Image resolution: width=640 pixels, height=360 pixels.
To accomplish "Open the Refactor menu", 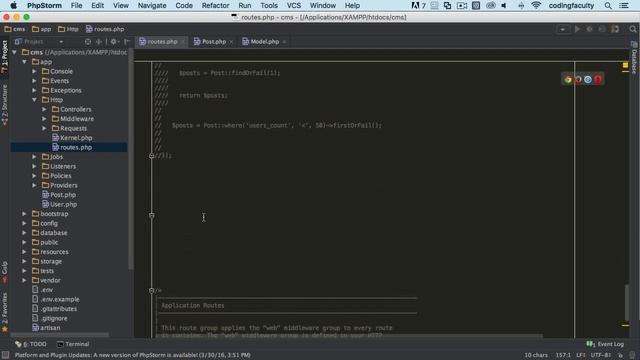I will (215, 6).
